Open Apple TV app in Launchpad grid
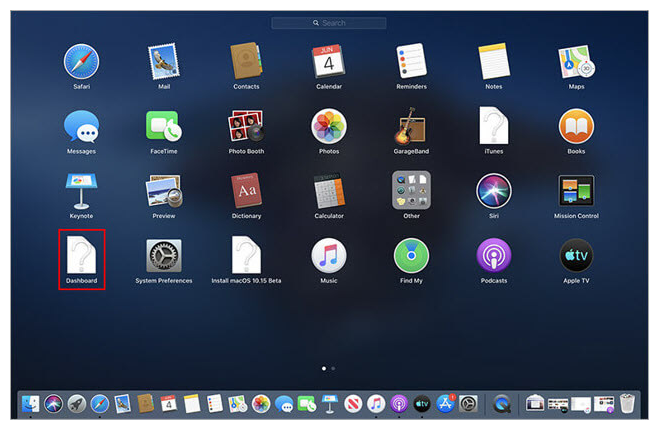655x426 pixels. click(x=576, y=255)
